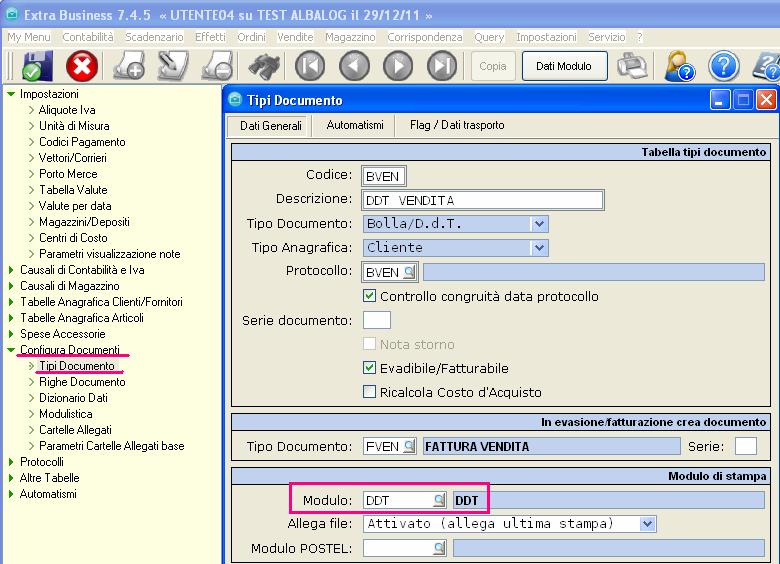The width and height of the screenshot is (780, 564).
Task: Click the printer icon in toolbar
Action: pyautogui.click(x=632, y=66)
